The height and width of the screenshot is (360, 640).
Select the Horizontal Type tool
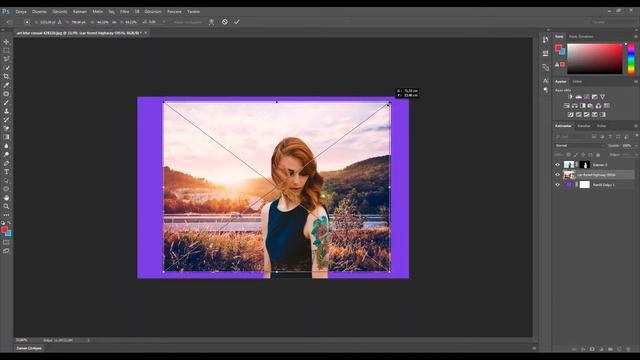click(x=6, y=172)
